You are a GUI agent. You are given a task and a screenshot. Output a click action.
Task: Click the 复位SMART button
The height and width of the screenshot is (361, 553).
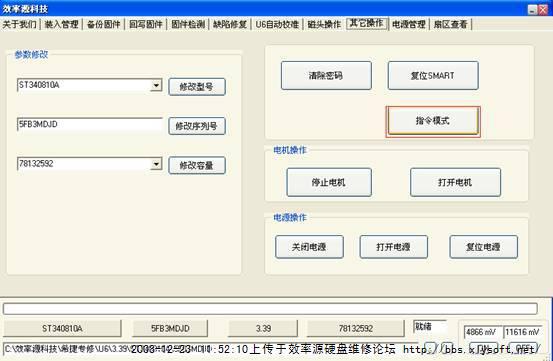tap(433, 75)
